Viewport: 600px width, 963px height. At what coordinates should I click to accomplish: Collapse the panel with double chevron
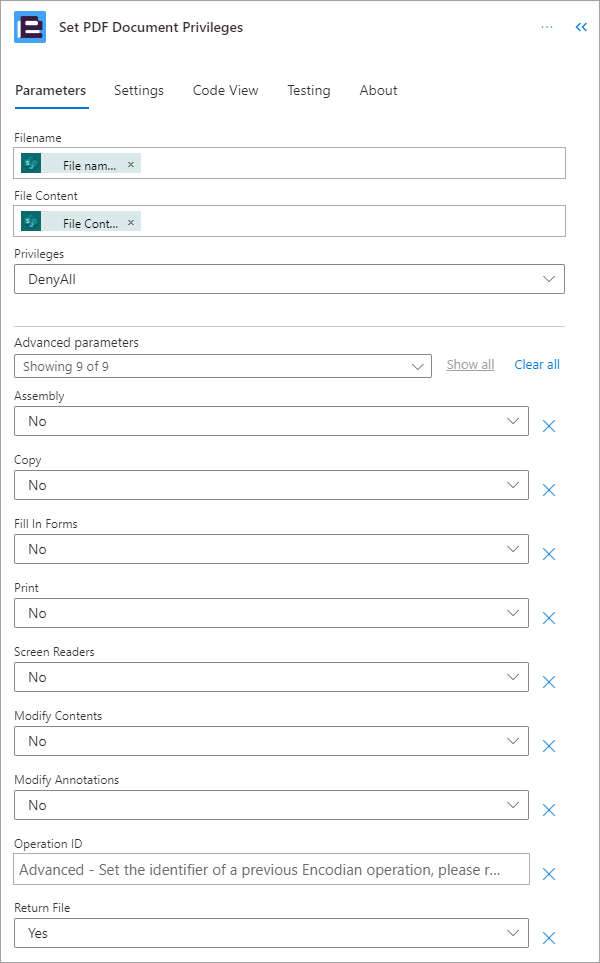coord(581,27)
